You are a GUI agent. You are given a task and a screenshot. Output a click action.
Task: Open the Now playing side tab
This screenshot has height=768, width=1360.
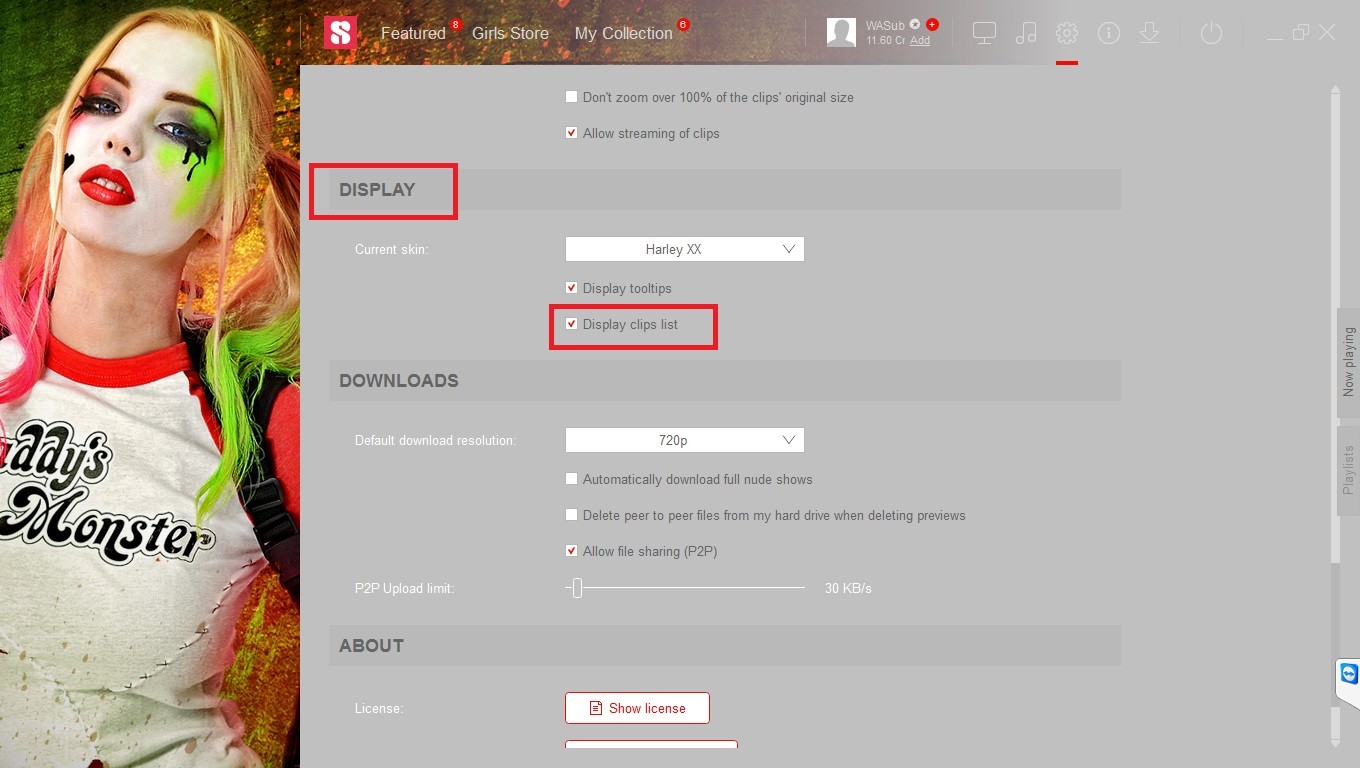[1348, 362]
